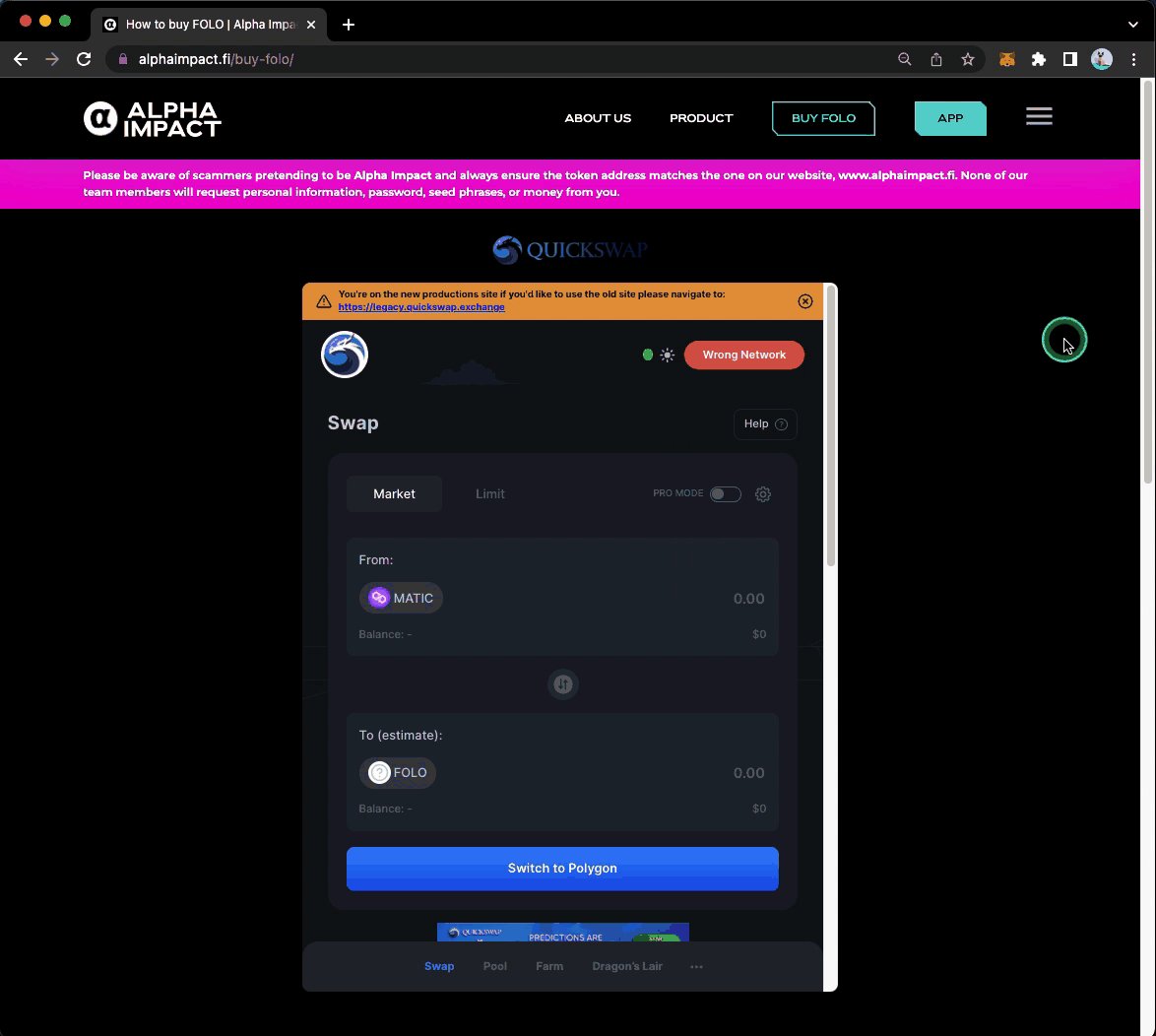Click the Switch to Polygon button
This screenshot has width=1156, height=1036.
(x=562, y=869)
